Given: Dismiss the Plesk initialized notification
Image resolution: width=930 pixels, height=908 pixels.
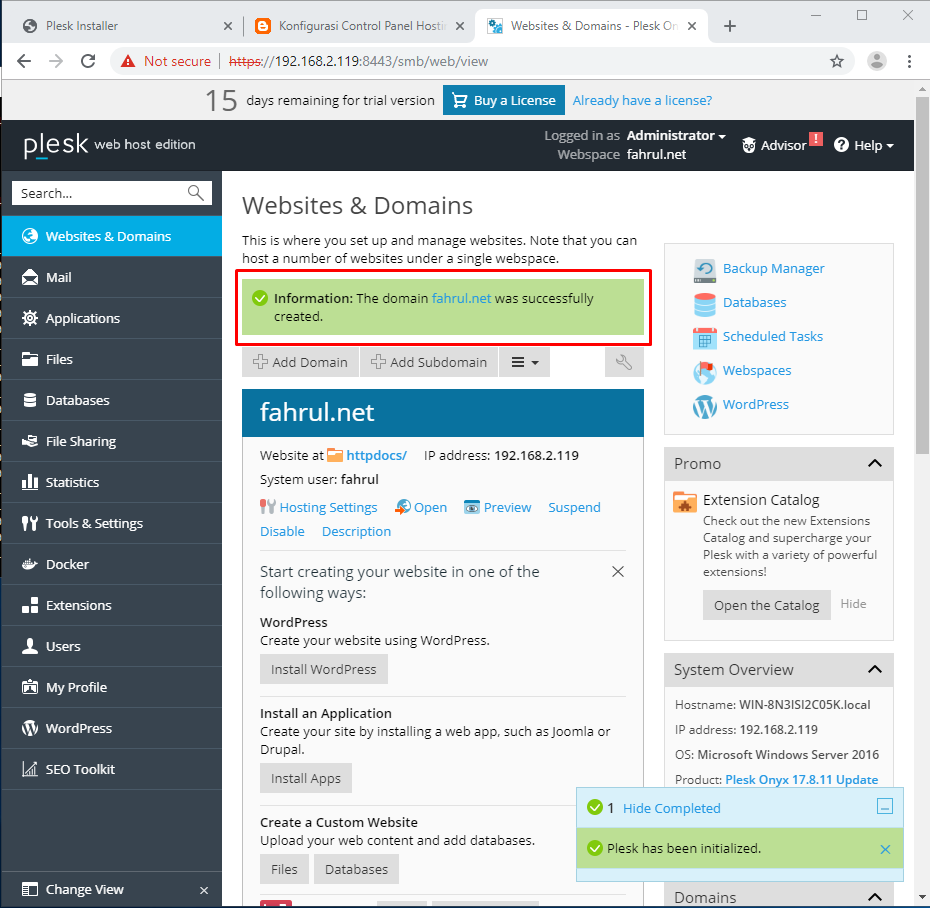Looking at the screenshot, I should pyautogui.click(x=884, y=849).
